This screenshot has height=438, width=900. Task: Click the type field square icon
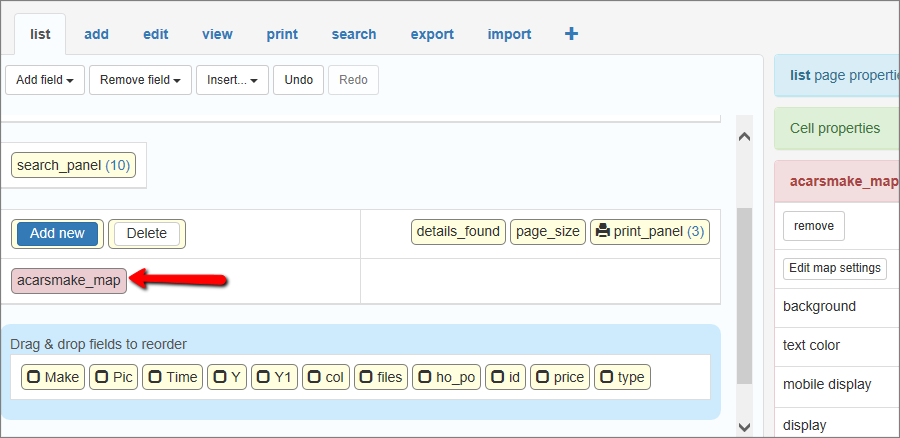pos(606,377)
